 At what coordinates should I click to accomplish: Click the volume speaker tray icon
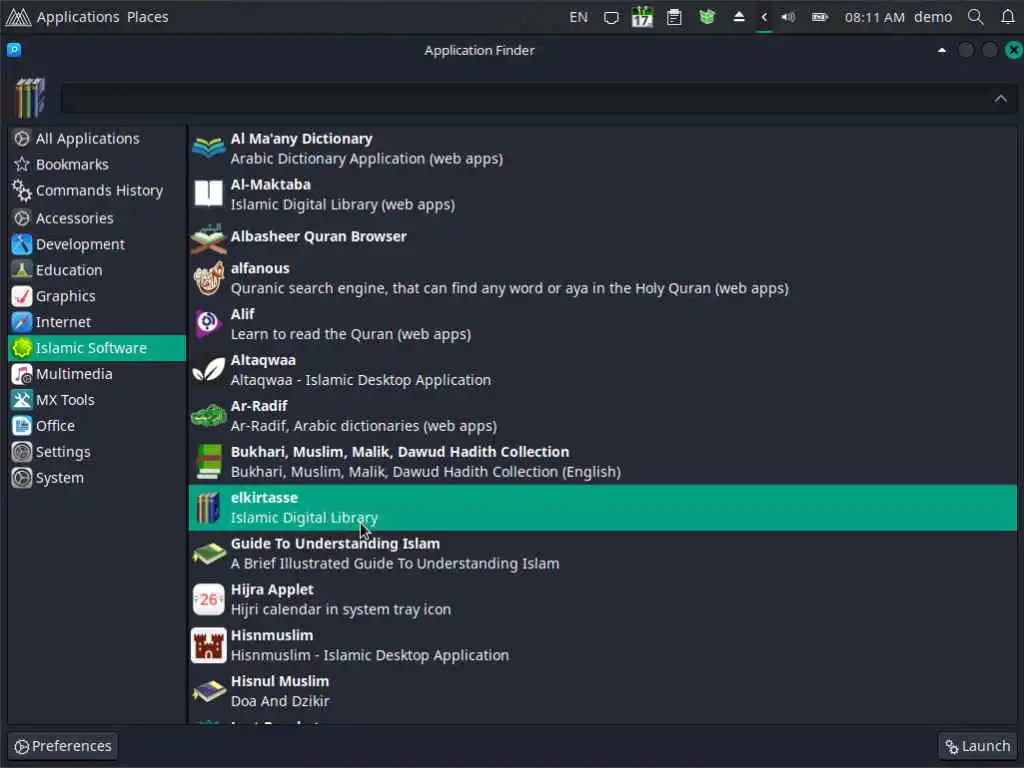[788, 17]
